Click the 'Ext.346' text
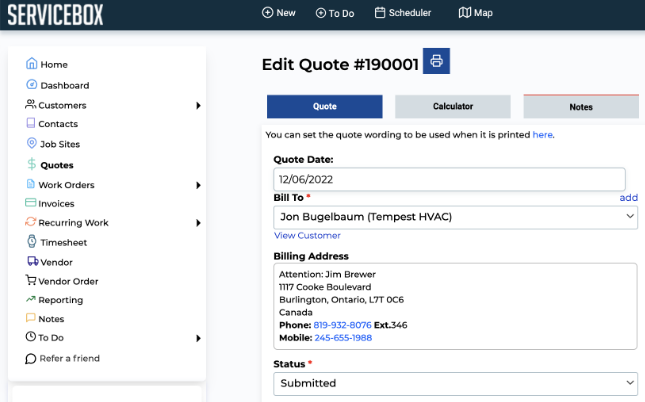Viewport: 645px width, 402px height. click(390, 325)
